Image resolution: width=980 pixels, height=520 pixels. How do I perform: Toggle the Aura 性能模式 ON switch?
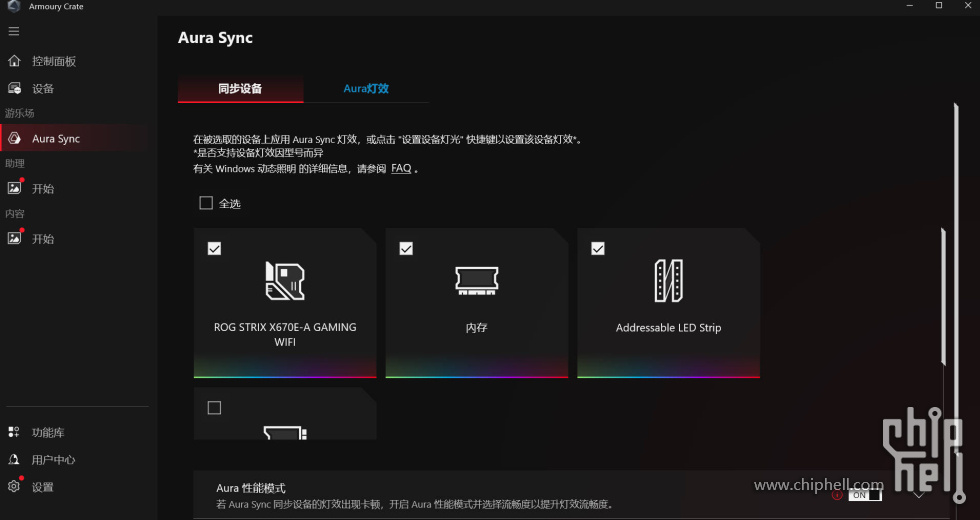click(x=865, y=495)
